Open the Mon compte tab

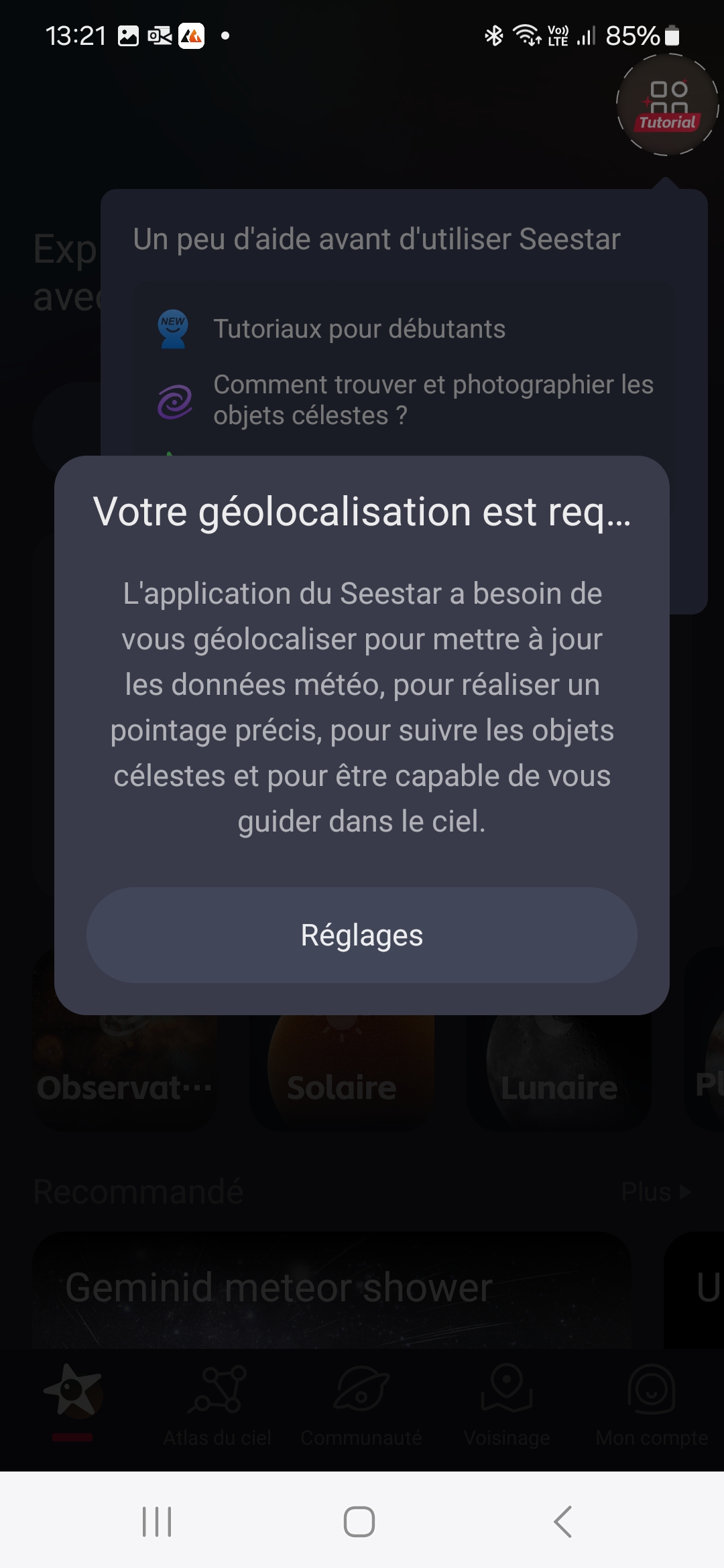652,1403
